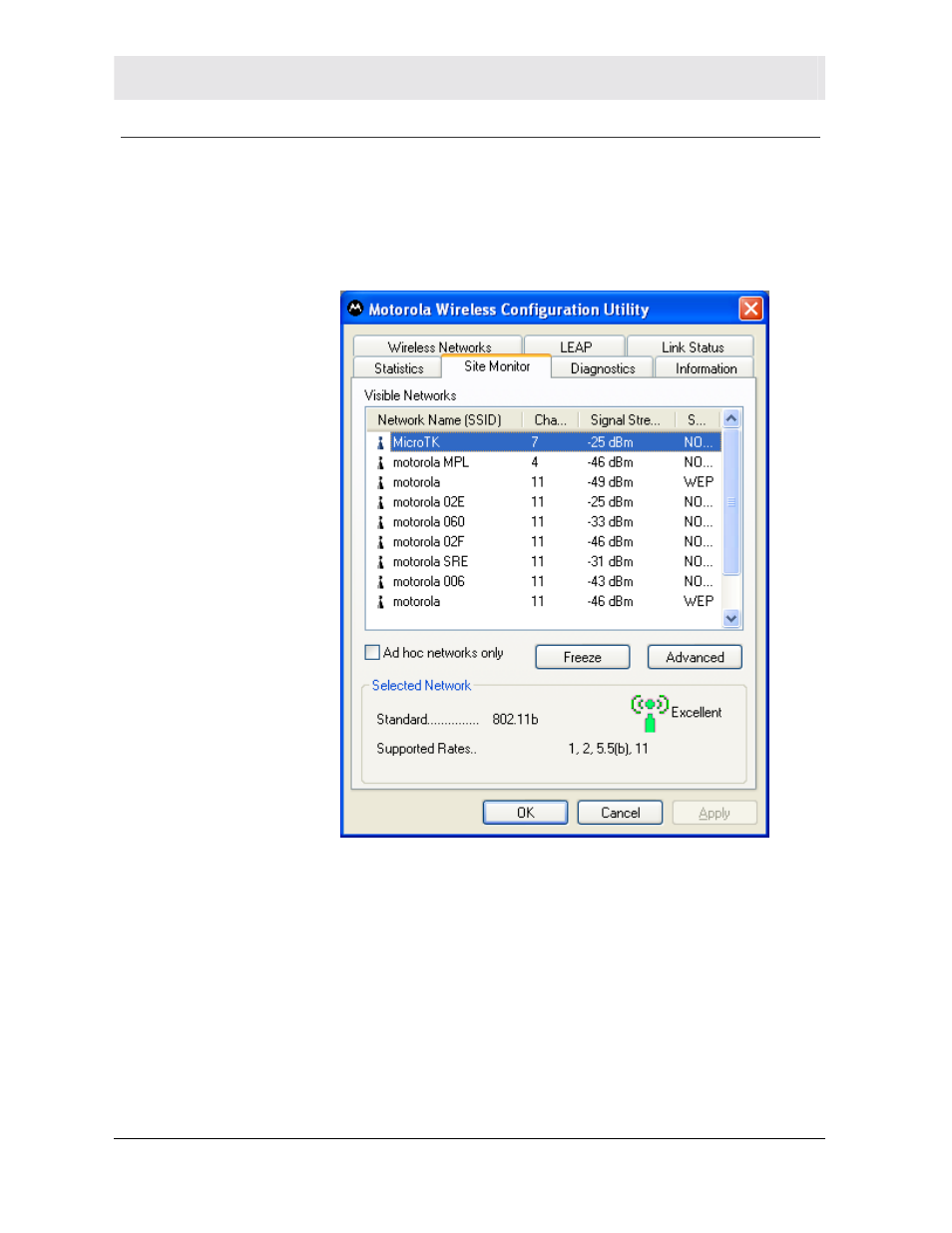Select the motorola 02F network
952x1233 pixels.
(544, 542)
